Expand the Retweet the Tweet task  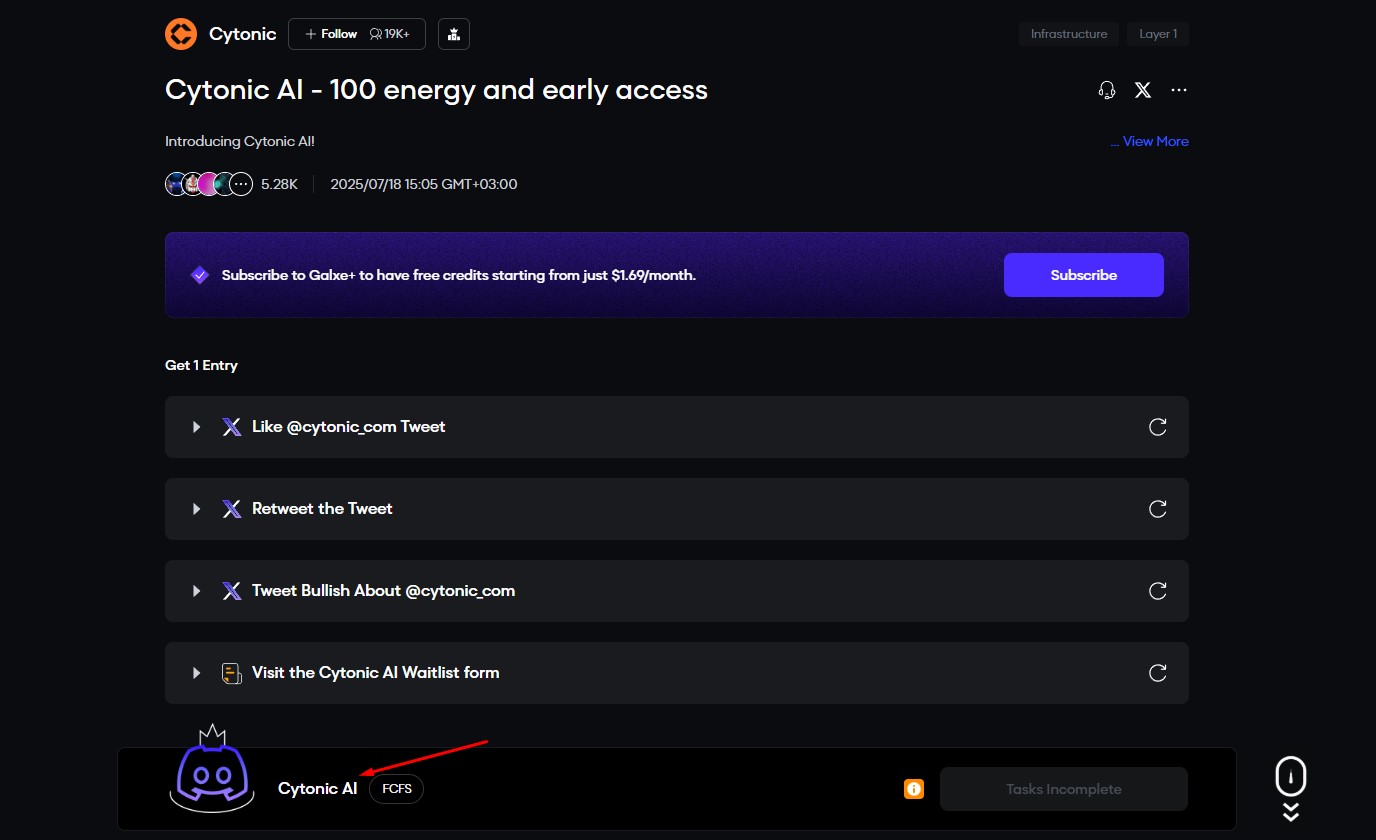(x=197, y=509)
